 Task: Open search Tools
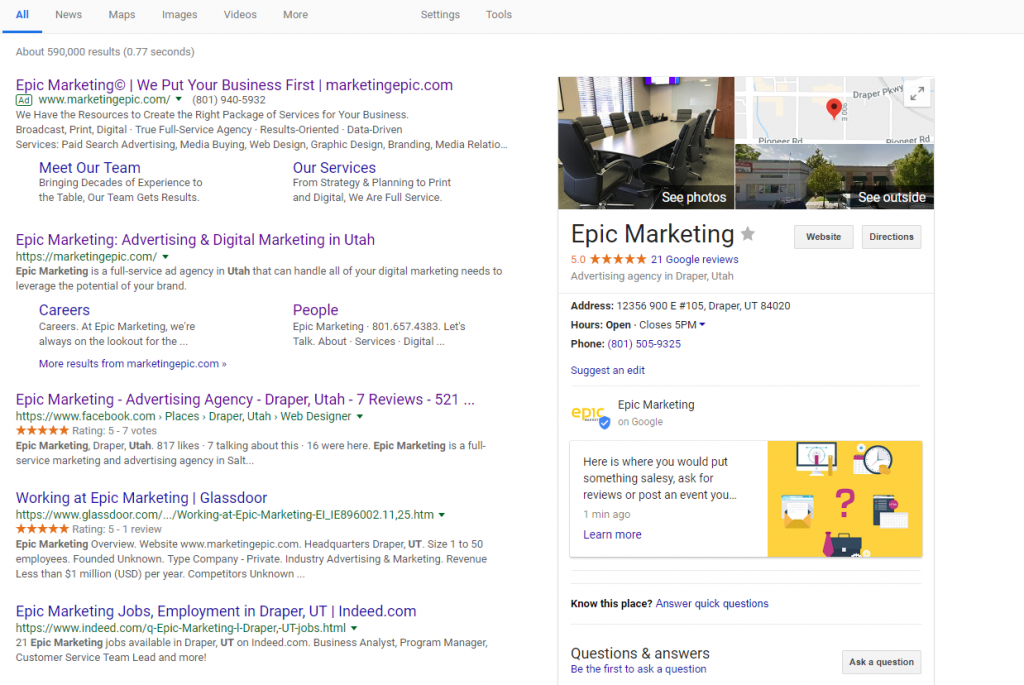click(499, 14)
